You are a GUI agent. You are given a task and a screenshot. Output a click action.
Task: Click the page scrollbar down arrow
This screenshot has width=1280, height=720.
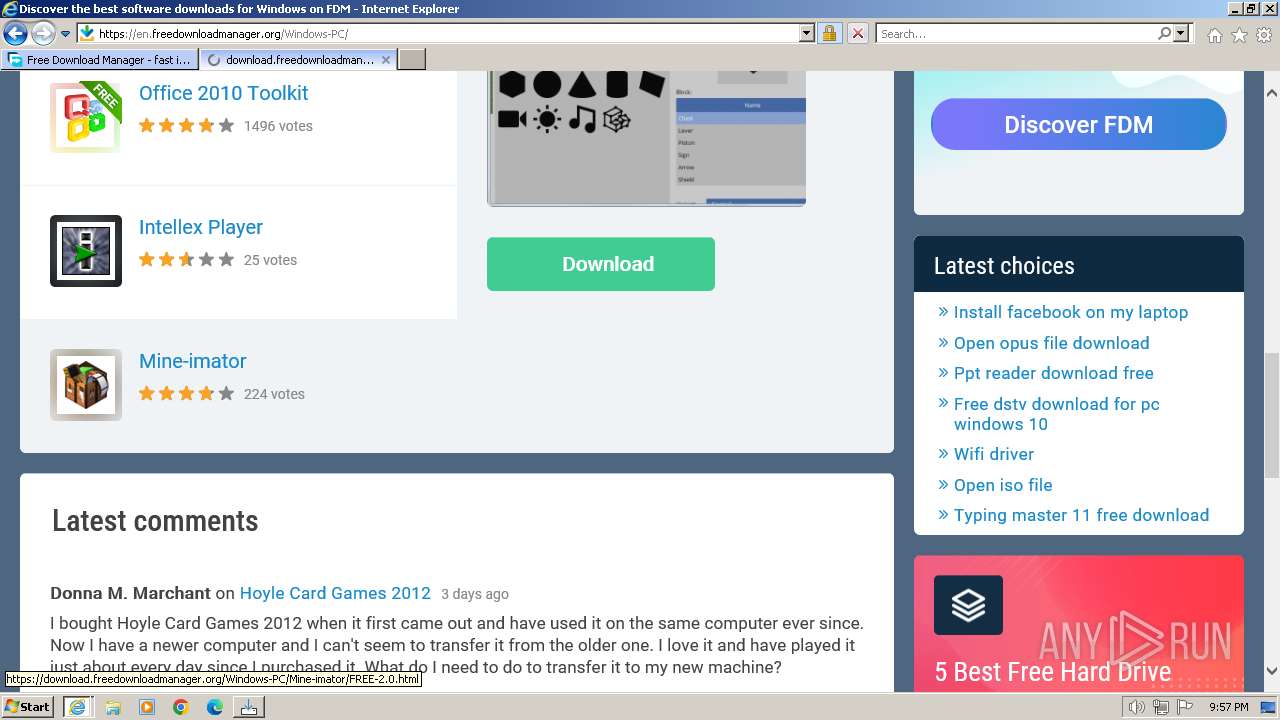1271,672
